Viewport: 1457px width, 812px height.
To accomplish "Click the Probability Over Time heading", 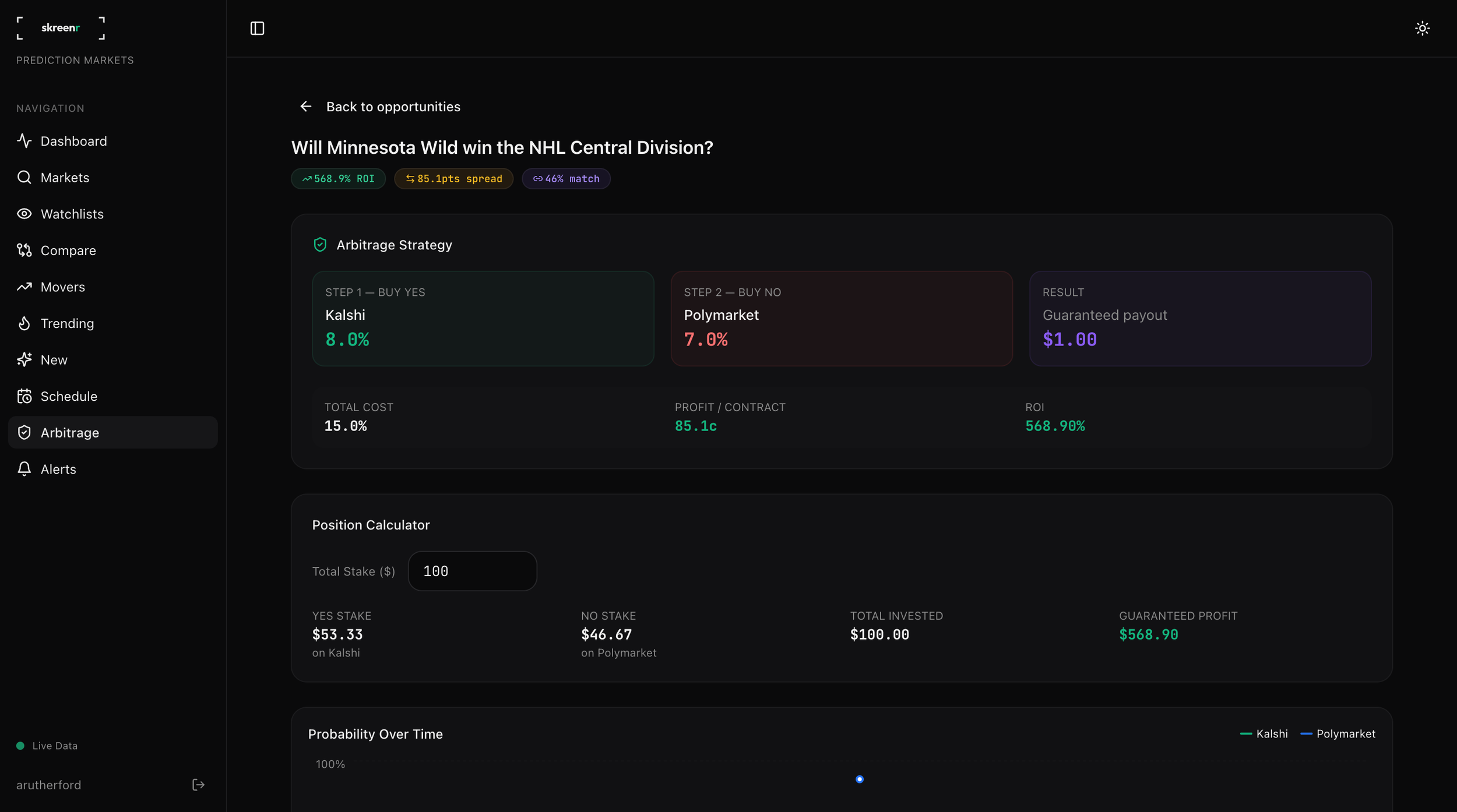I will (x=375, y=734).
